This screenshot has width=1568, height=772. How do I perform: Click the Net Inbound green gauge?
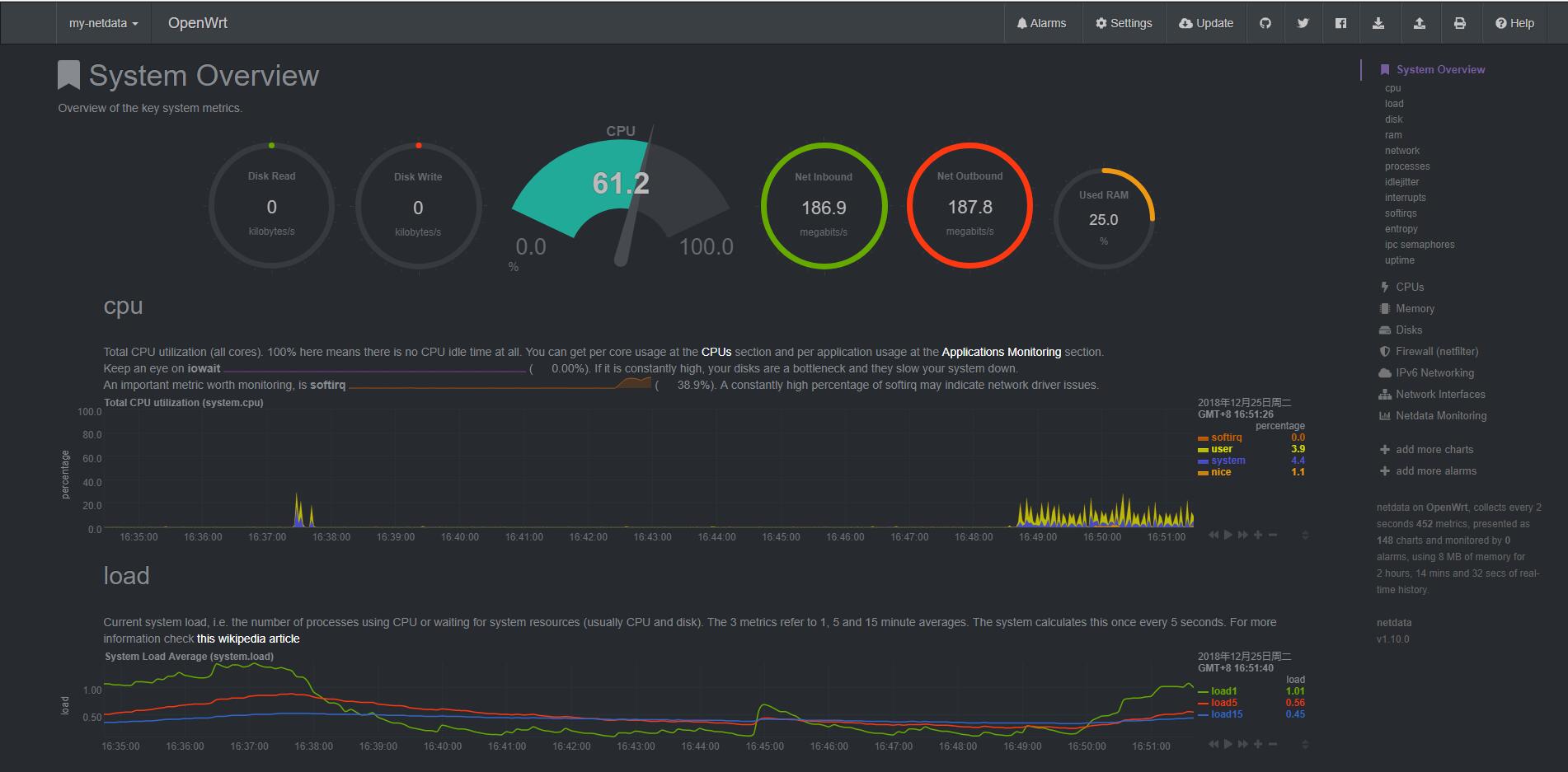(824, 206)
